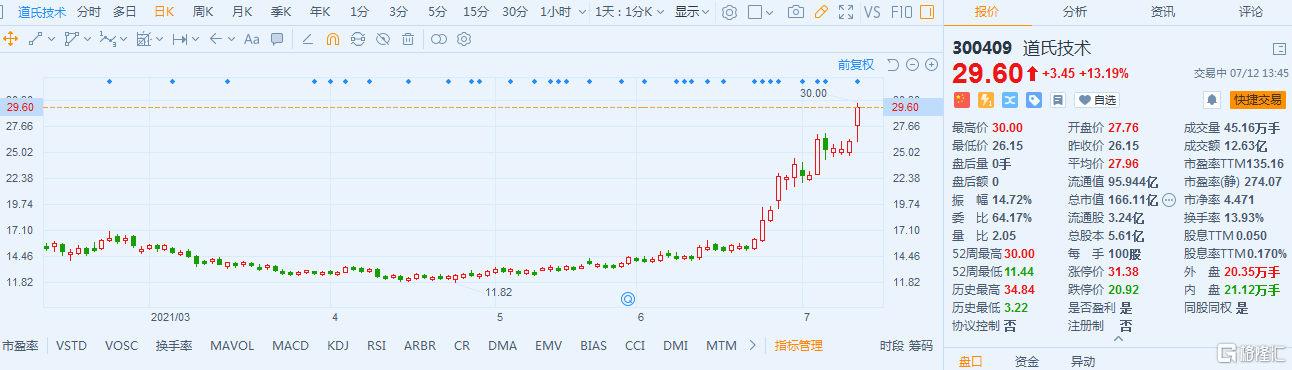Select the 周K chart period
Screen dimensions: 1292x370
click(x=203, y=12)
